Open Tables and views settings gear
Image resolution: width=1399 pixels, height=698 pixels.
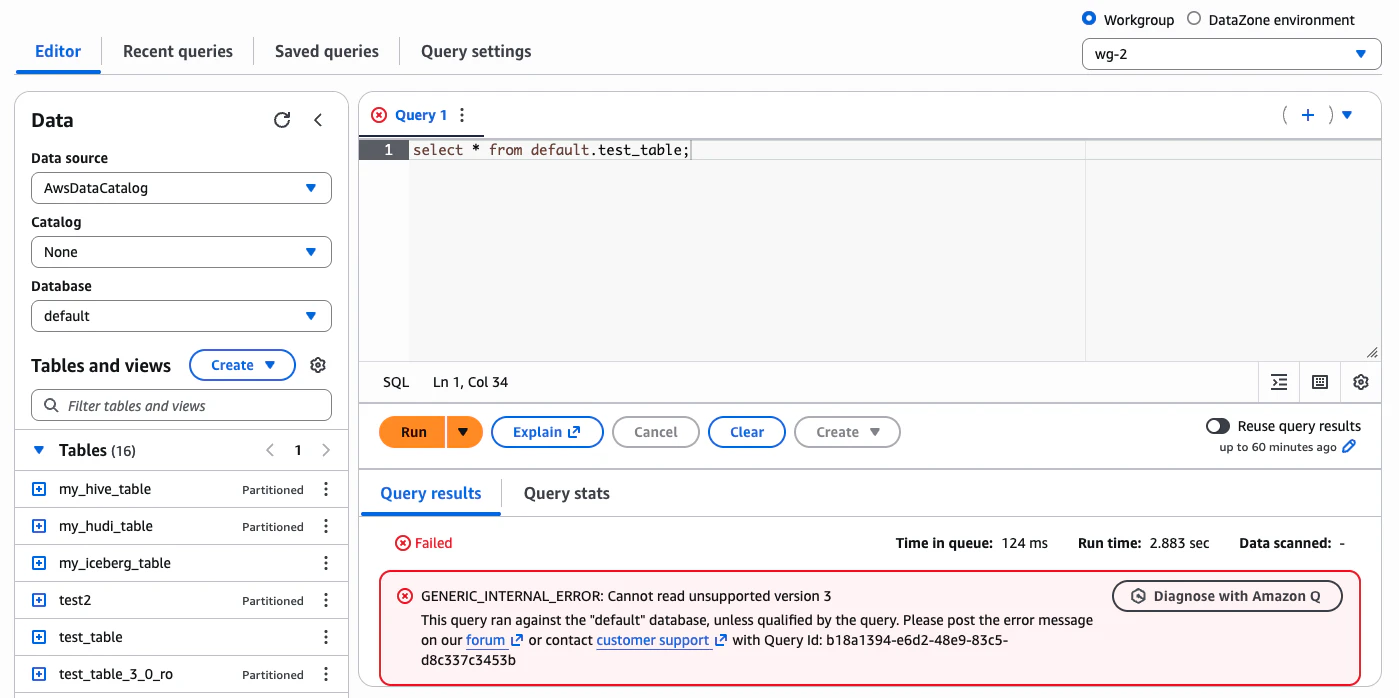[318, 365]
